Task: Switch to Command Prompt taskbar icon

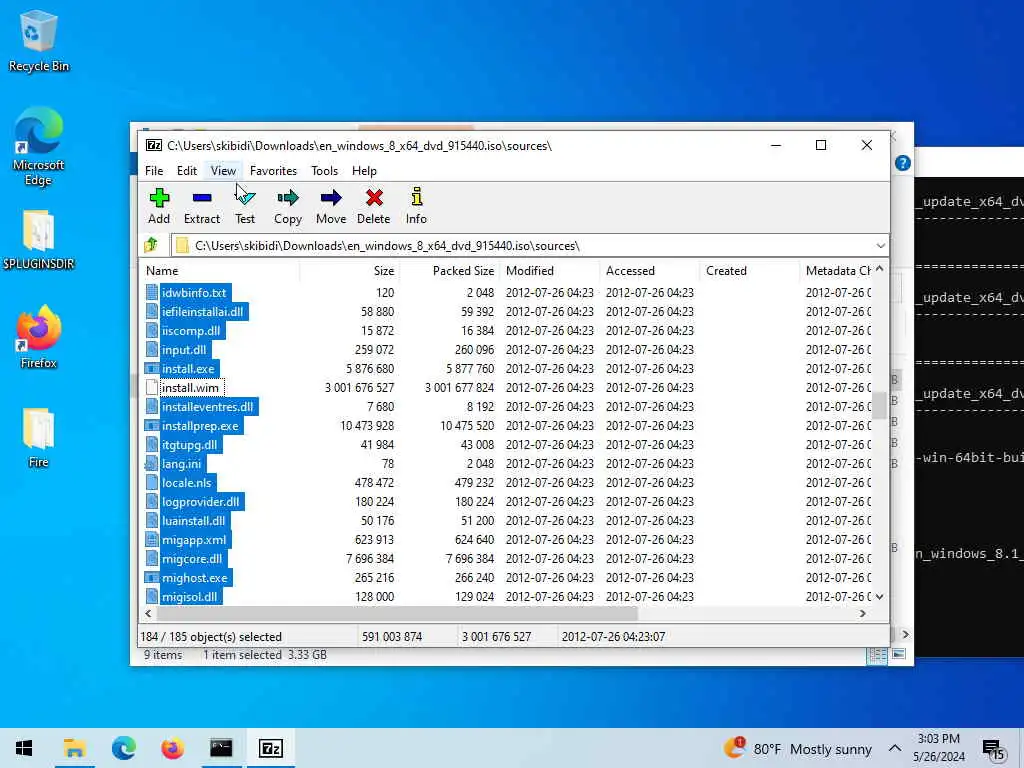Action: tap(221, 748)
